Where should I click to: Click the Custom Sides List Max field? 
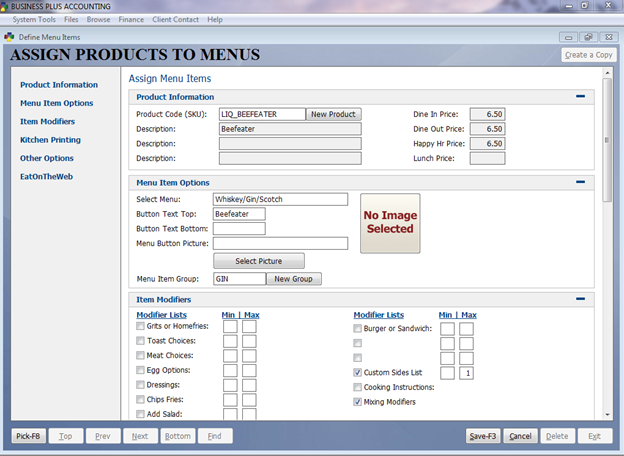tap(466, 373)
